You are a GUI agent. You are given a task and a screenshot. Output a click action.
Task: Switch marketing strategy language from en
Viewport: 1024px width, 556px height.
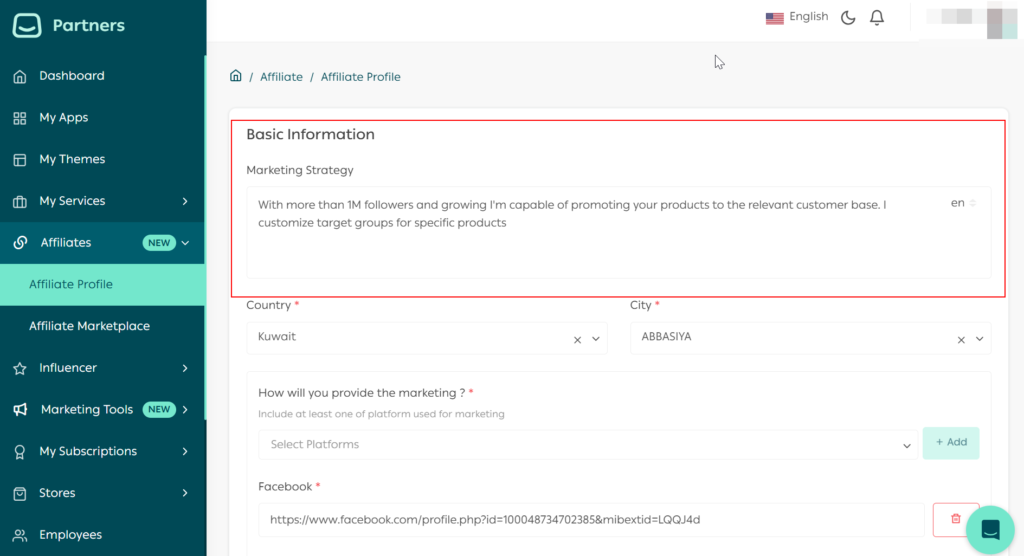pos(963,203)
